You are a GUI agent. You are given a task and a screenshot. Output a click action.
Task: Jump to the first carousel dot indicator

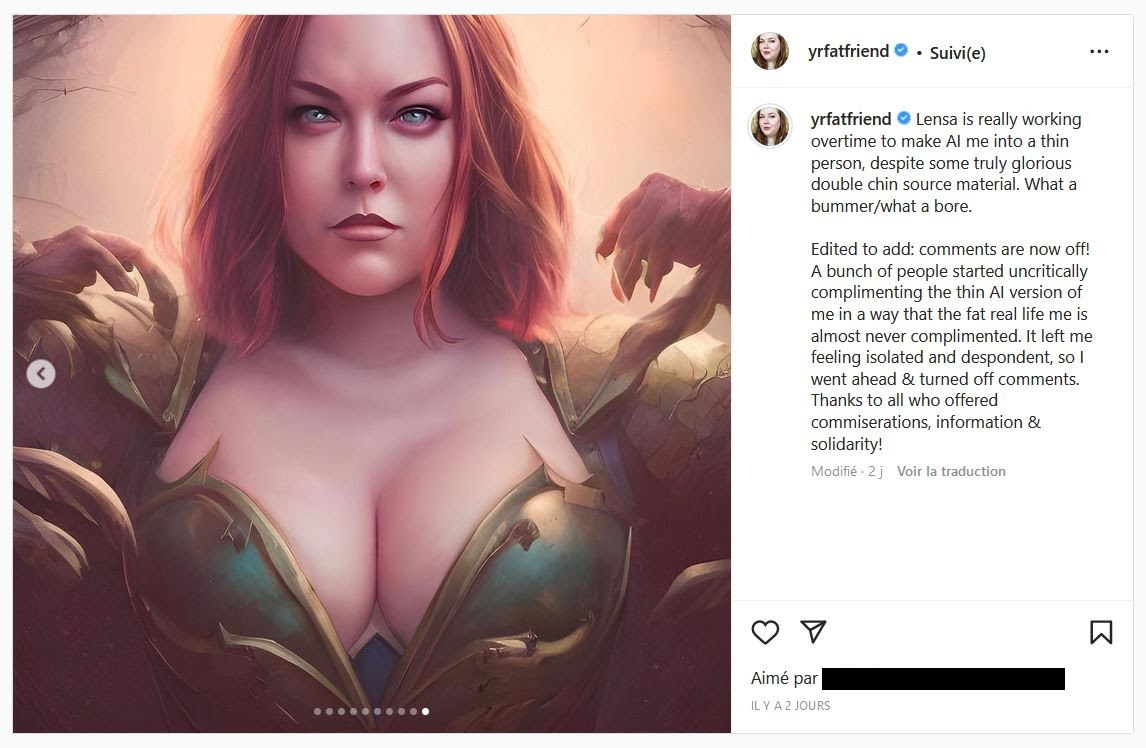click(x=317, y=711)
